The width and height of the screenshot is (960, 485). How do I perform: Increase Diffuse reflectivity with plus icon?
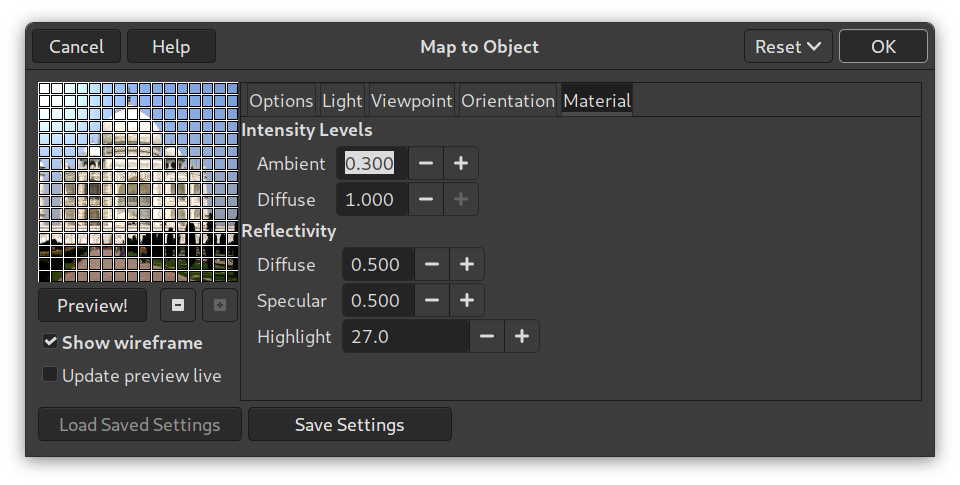coord(466,265)
